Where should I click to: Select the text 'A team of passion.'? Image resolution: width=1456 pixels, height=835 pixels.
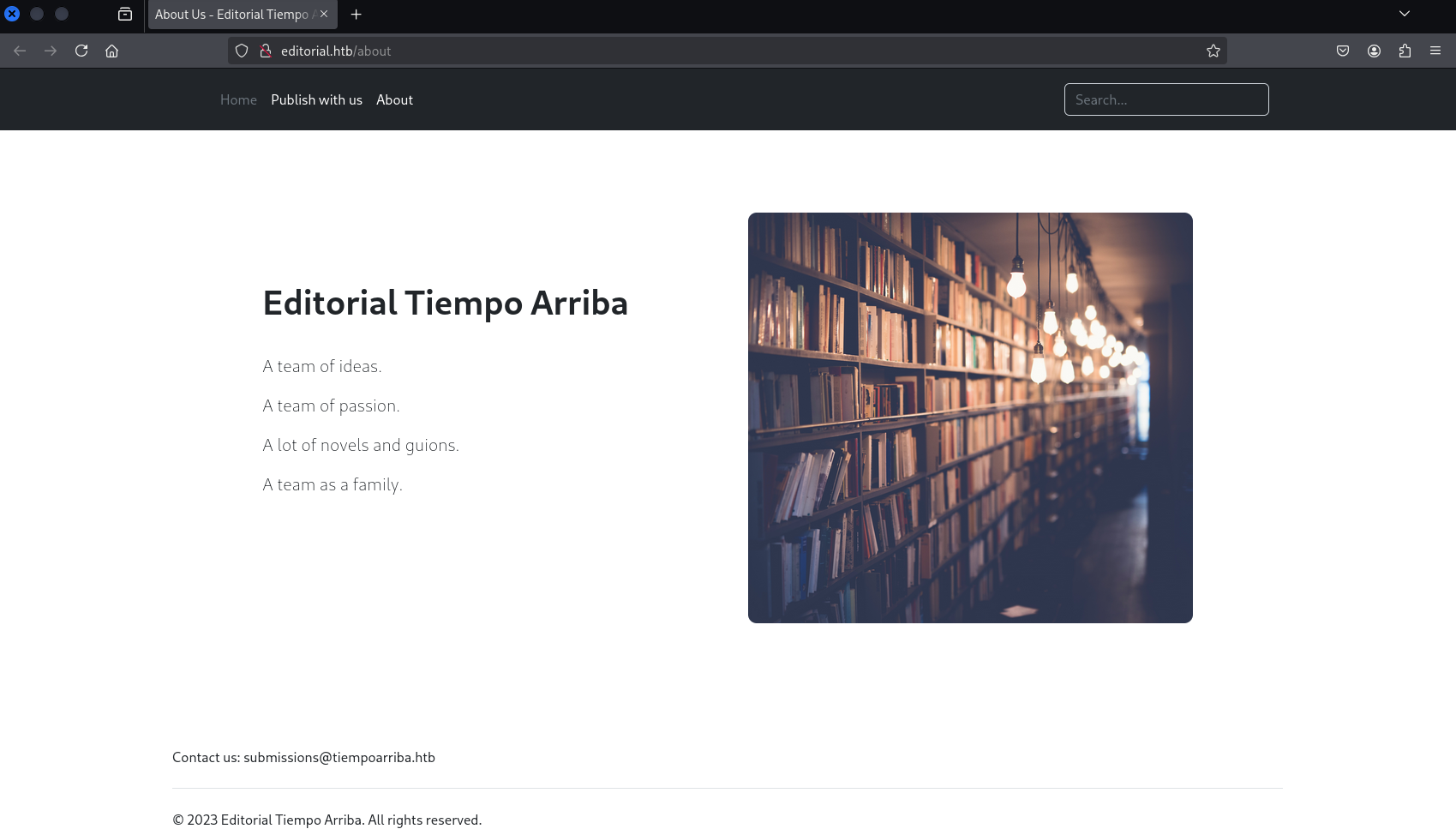click(x=331, y=406)
